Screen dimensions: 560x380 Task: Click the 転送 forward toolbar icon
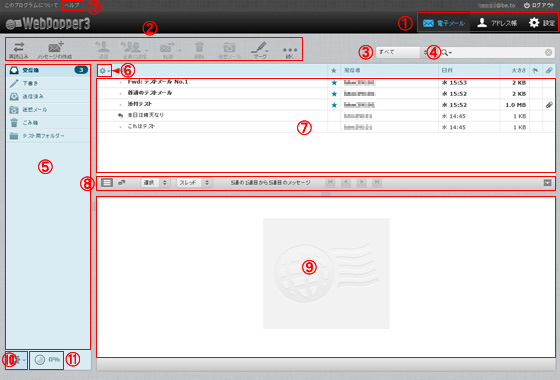(x=167, y=49)
